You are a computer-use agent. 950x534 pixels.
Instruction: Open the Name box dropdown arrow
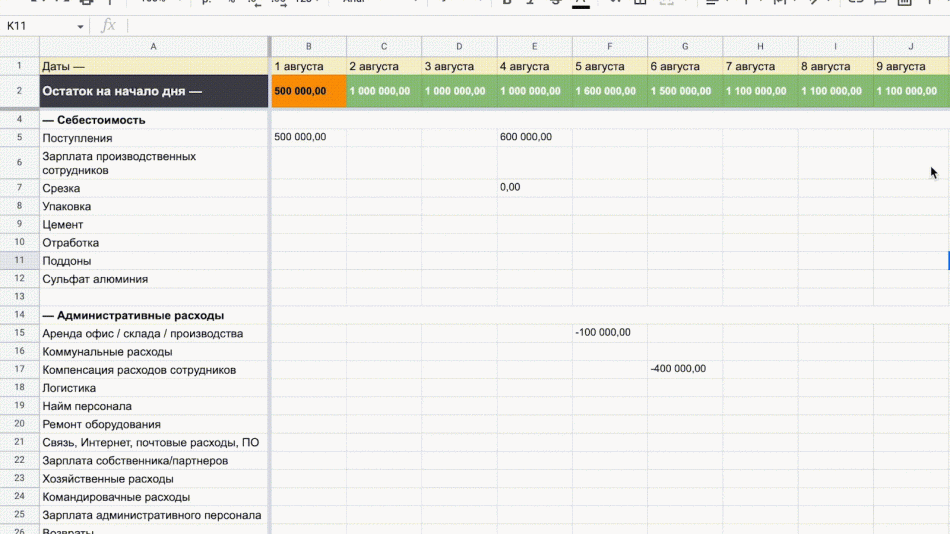coord(80,26)
